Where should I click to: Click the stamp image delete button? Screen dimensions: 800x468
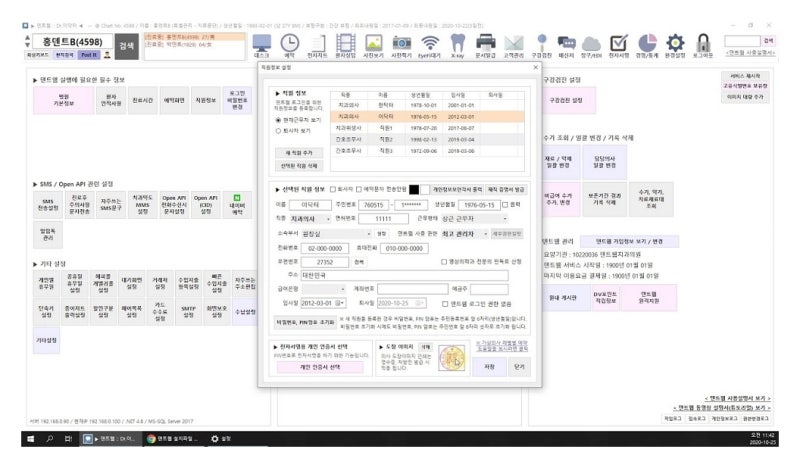click(426, 347)
